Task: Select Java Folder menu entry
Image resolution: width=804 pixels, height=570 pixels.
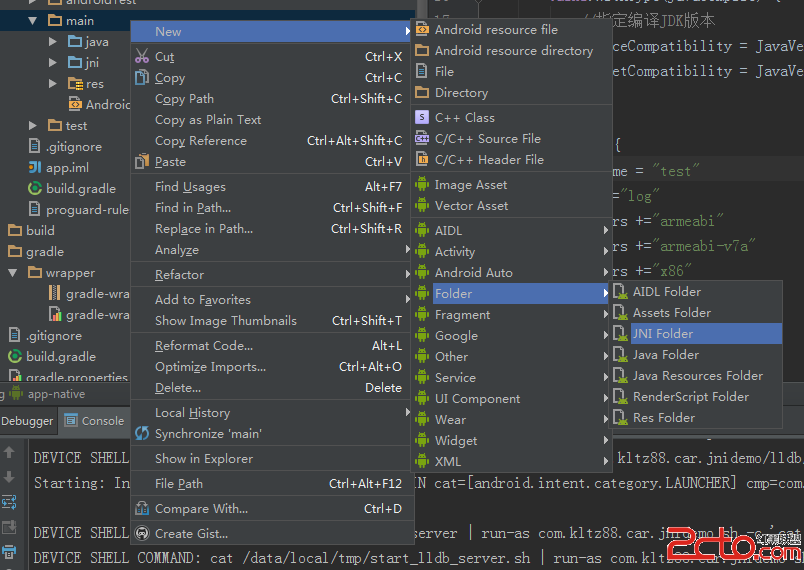Action: (x=695, y=355)
